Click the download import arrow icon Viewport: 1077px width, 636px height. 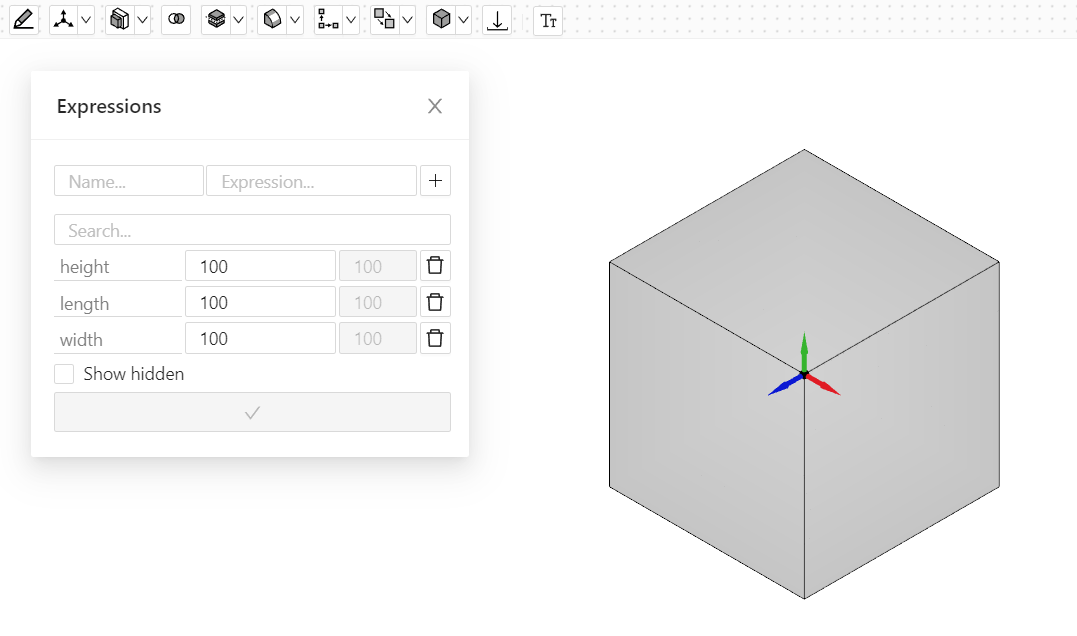pyautogui.click(x=497, y=19)
